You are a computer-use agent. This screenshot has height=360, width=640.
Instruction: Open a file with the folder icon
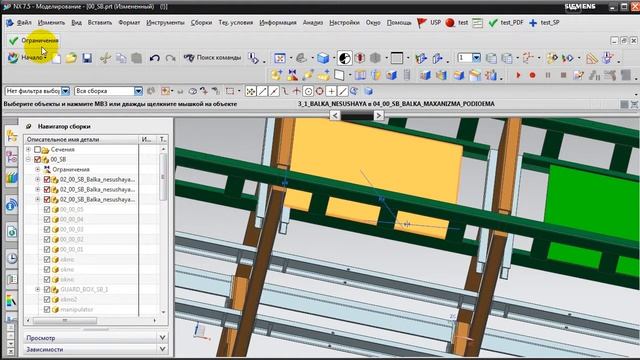click(x=71, y=58)
